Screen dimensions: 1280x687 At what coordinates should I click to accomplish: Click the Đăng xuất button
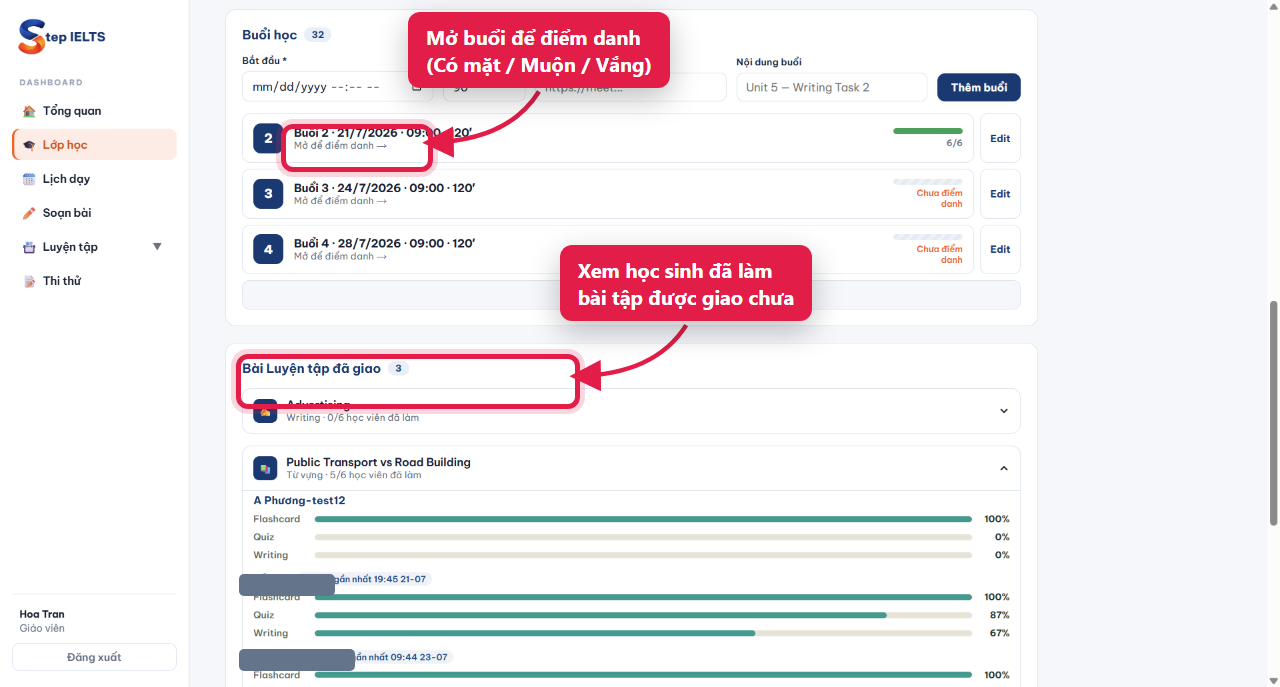(94, 657)
